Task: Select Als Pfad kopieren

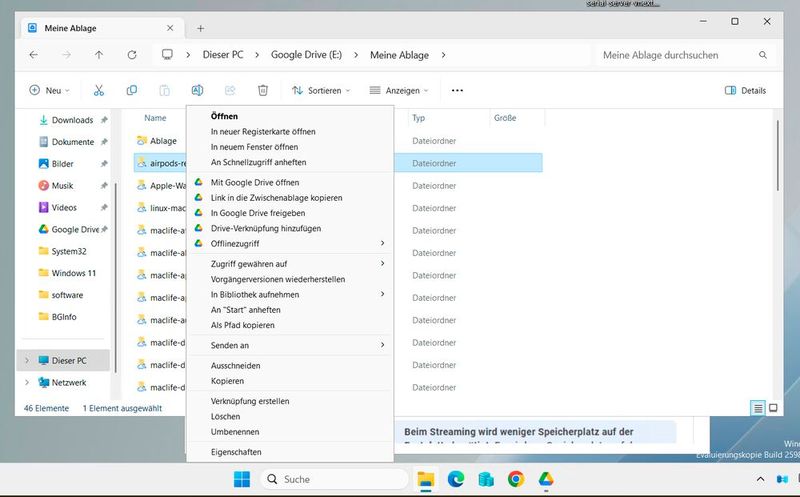Action: [x=290, y=325]
